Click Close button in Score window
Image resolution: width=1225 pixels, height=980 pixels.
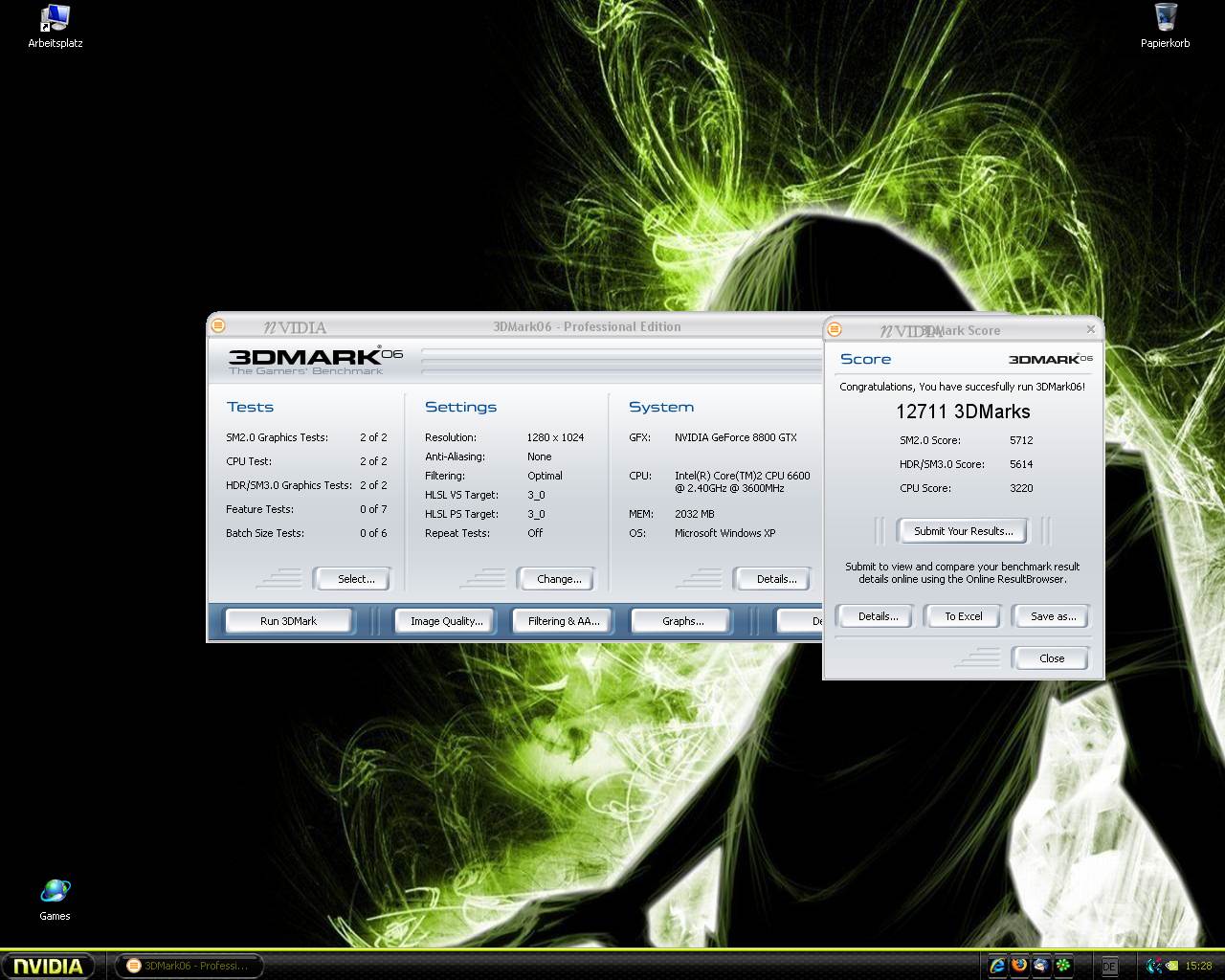click(1051, 658)
